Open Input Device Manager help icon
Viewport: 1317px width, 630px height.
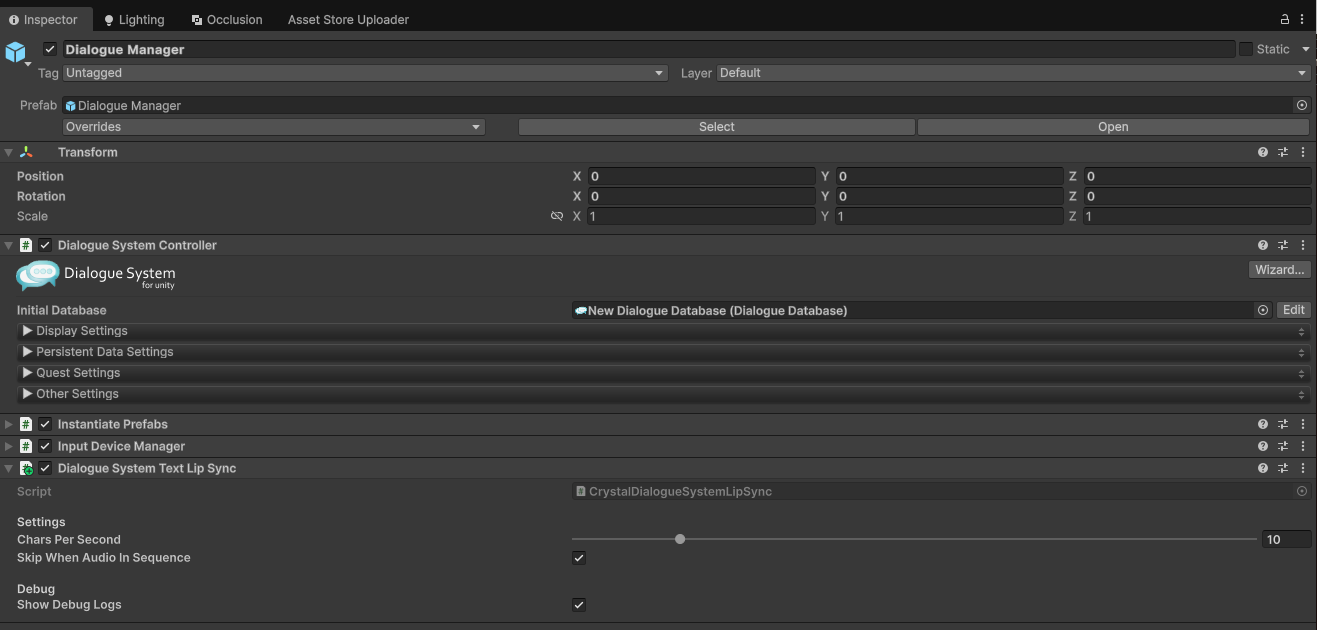1263,447
